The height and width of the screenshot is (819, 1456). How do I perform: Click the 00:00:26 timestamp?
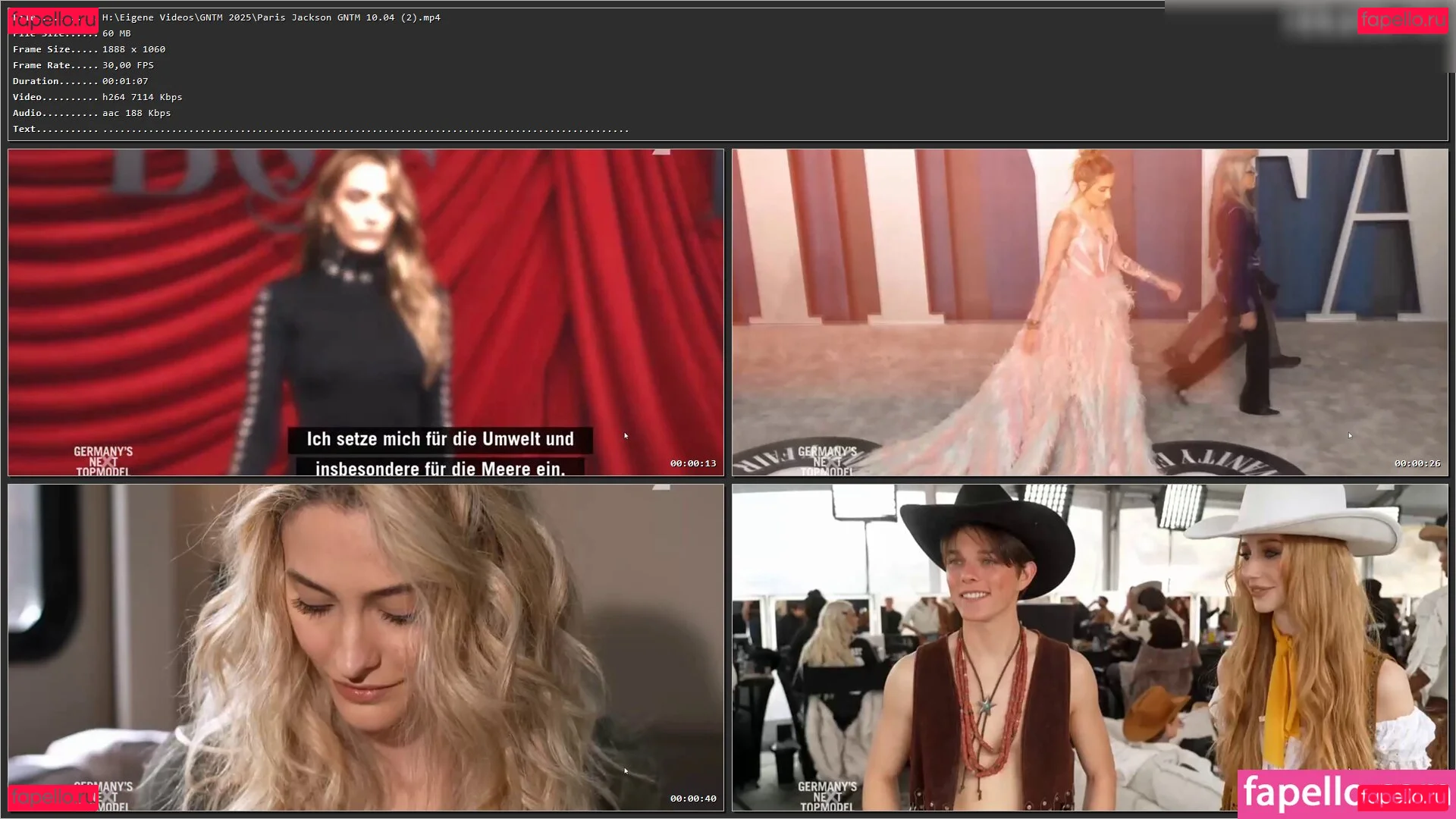tap(1417, 463)
